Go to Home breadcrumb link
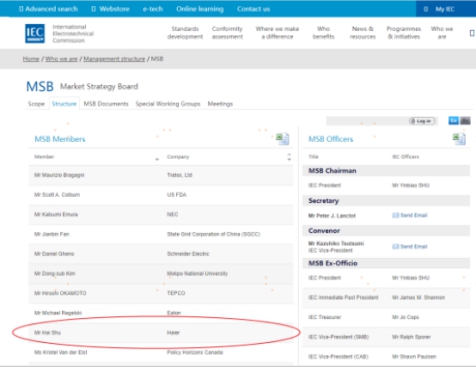Viewport: 476px width, 367px height. coord(31,59)
